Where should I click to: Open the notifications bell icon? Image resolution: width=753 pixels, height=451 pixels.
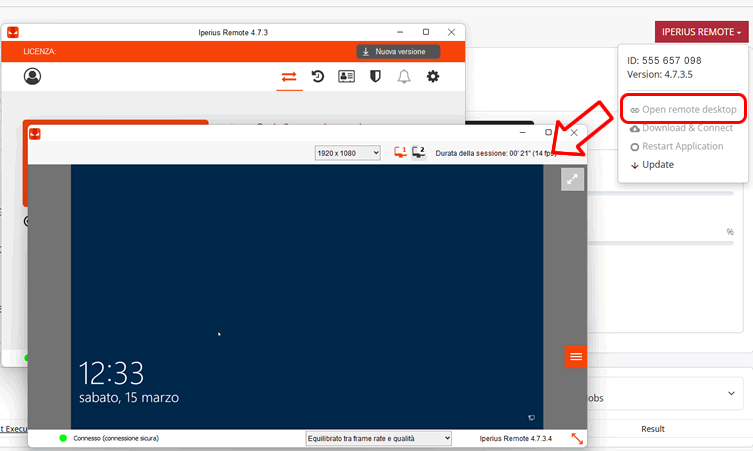pyautogui.click(x=404, y=76)
